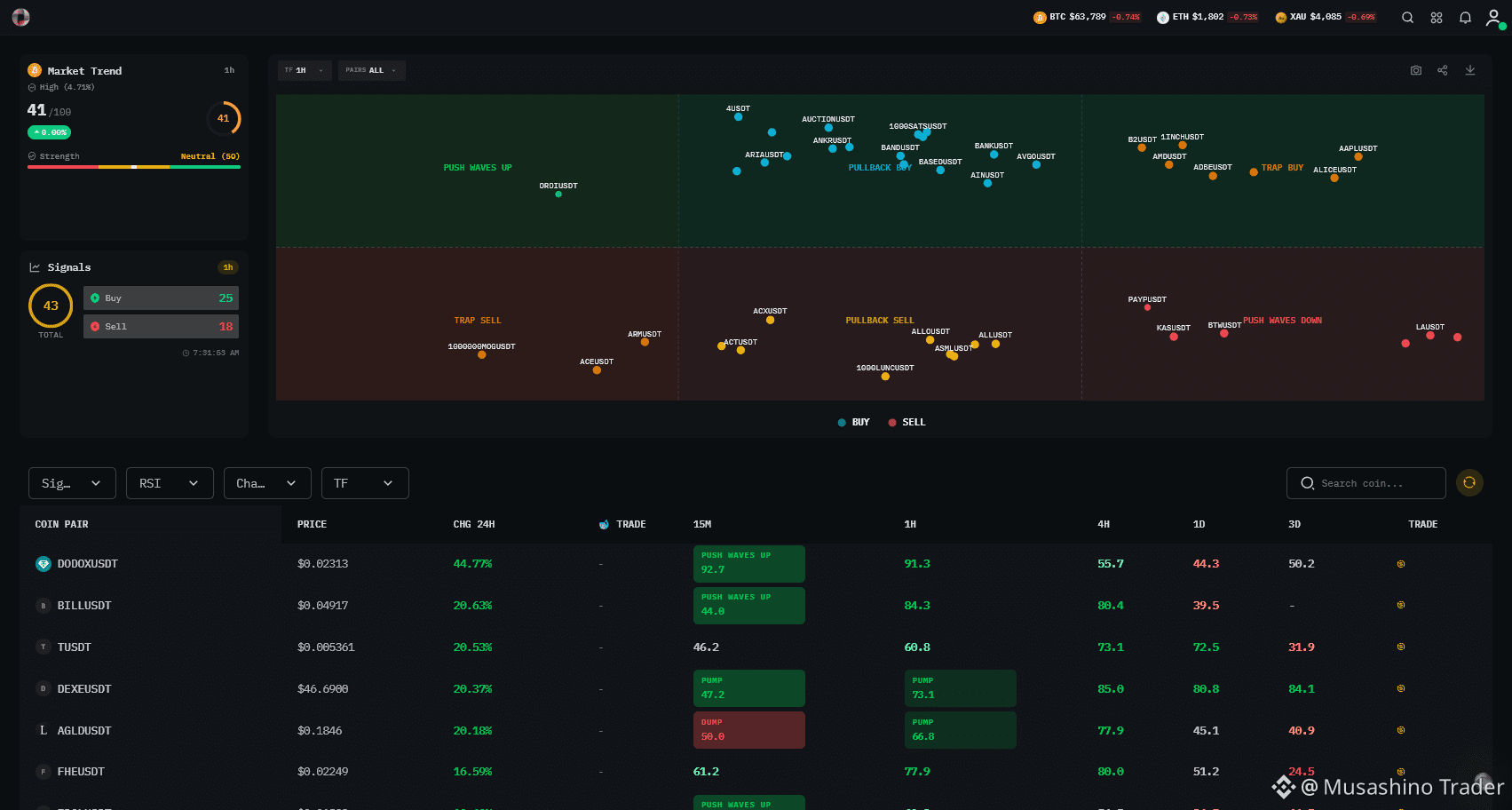Expand the TF filter dropdown below chart
Viewport: 1512px width, 810px height.
[x=365, y=483]
